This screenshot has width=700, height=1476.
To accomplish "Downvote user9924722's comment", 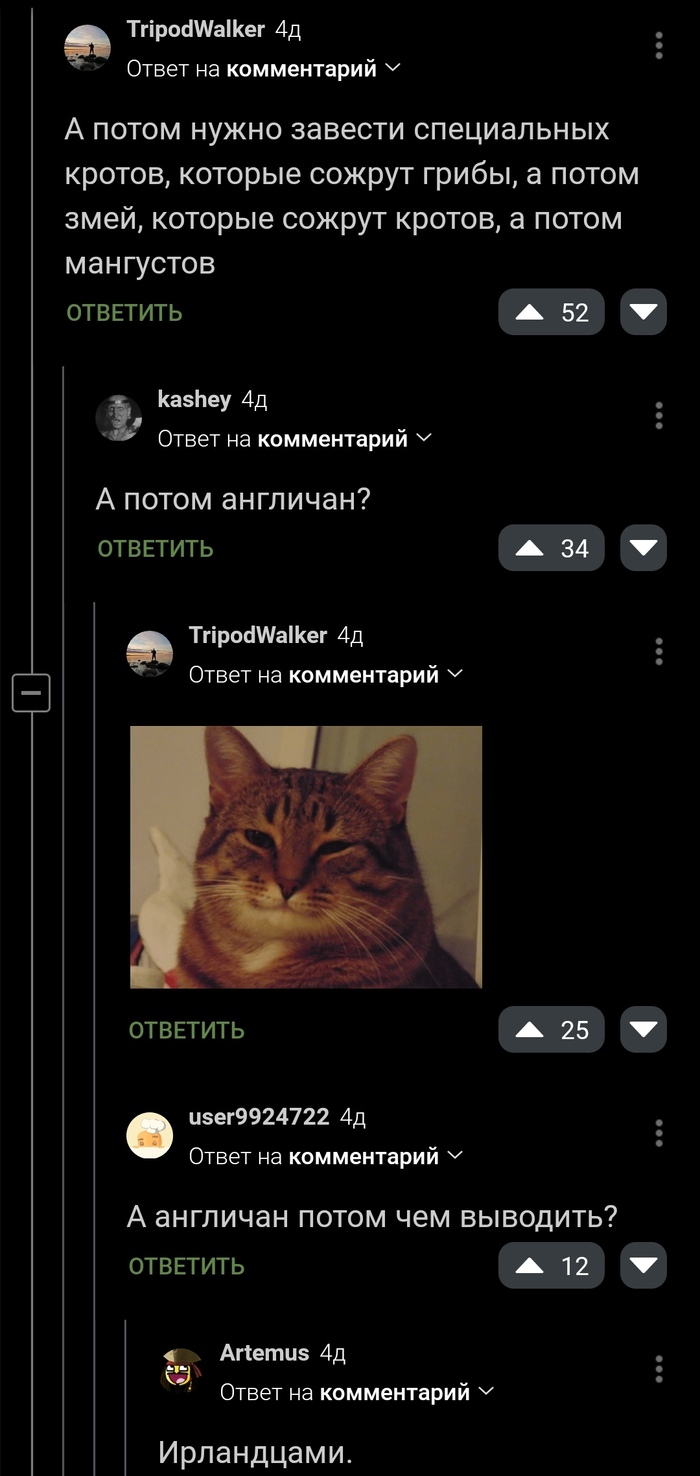I will (643, 1266).
